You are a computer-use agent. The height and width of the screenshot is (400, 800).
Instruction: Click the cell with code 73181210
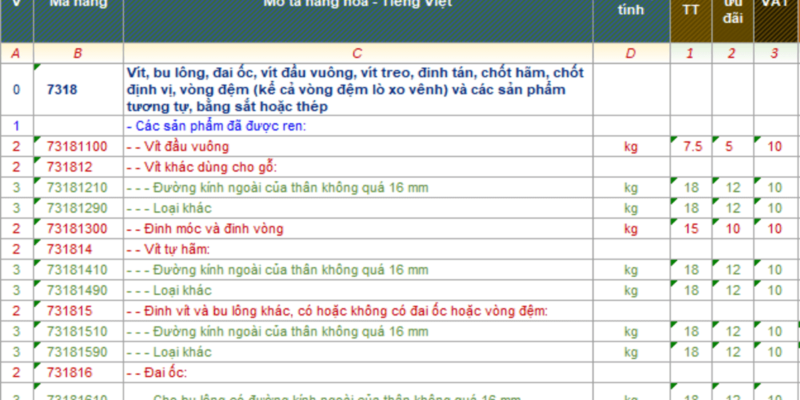[x=77, y=187]
